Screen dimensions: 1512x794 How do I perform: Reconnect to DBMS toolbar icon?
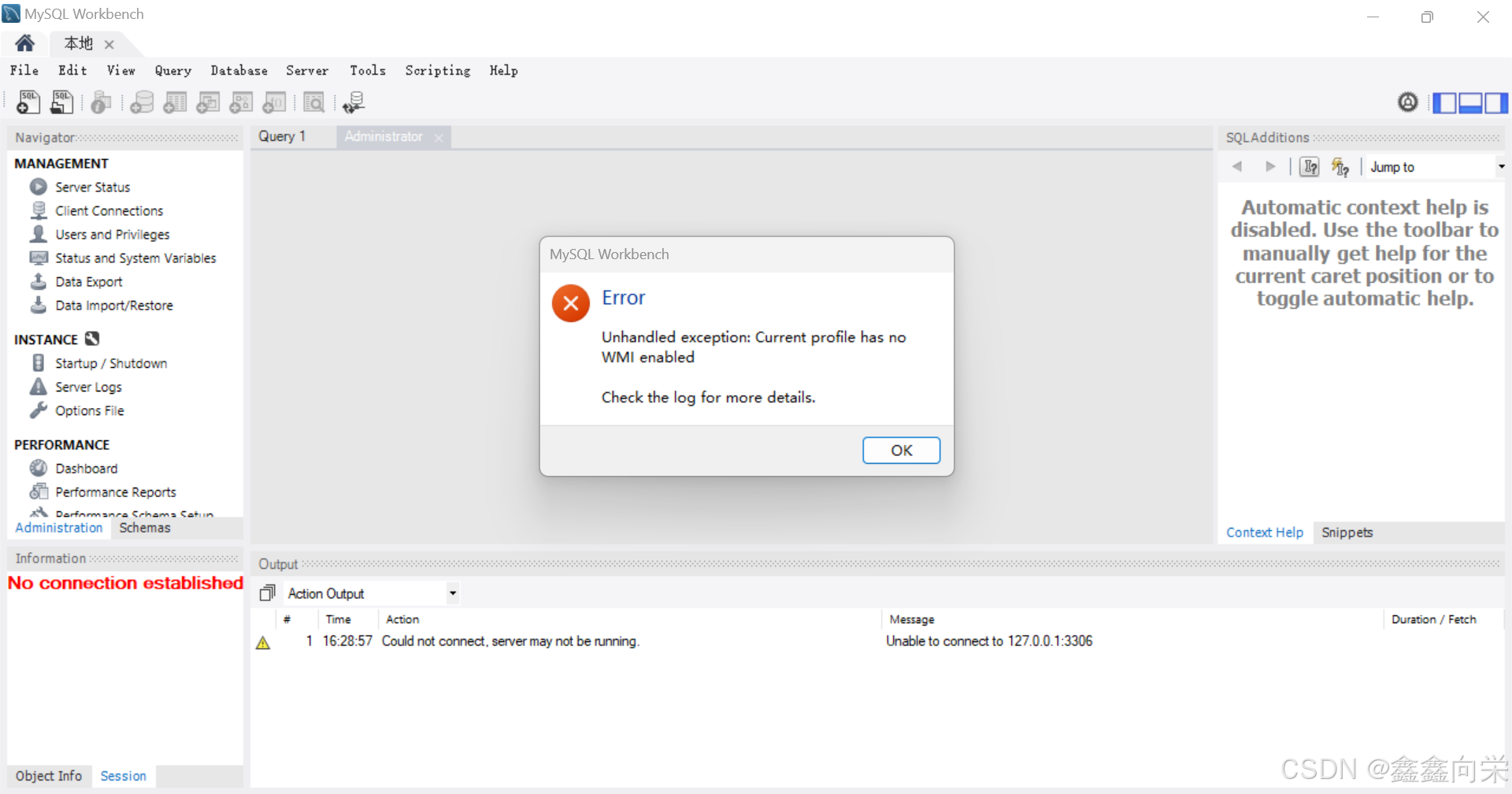[x=354, y=102]
